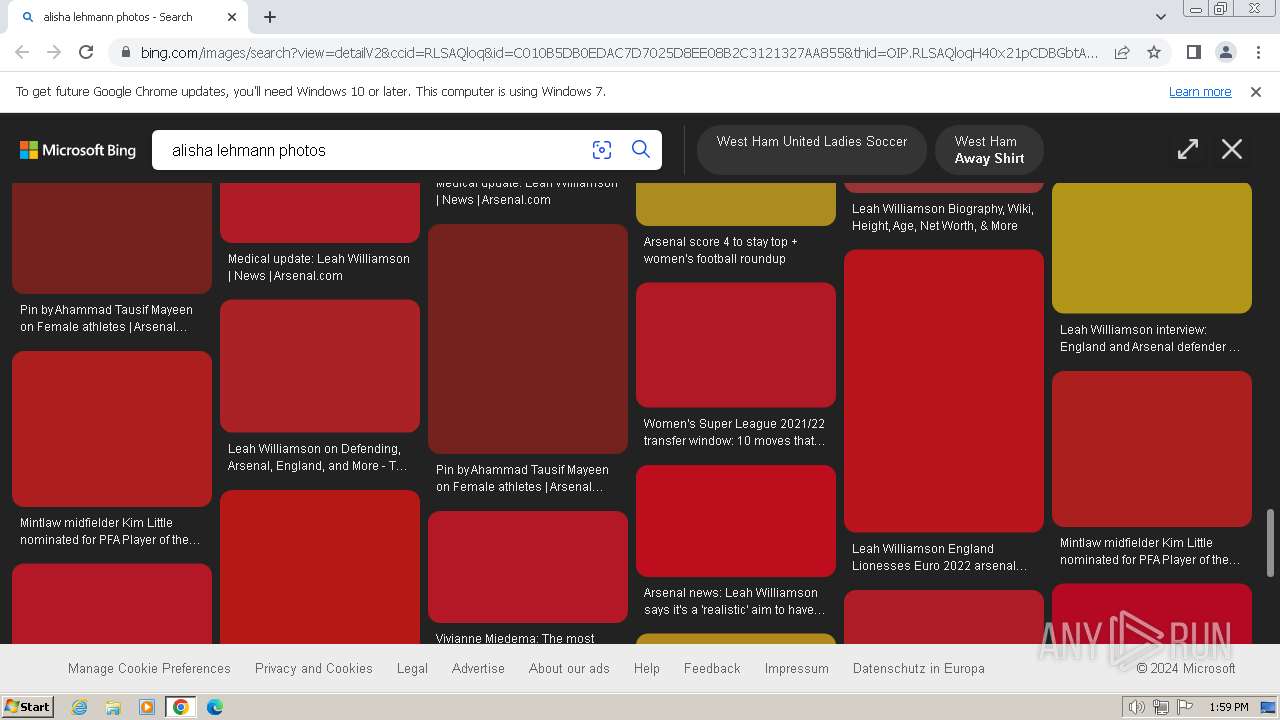Image resolution: width=1280 pixels, height=720 pixels.
Task: Open thumbnail above Mintlaw midfielder Kim Little, first column
Action: tap(112, 429)
